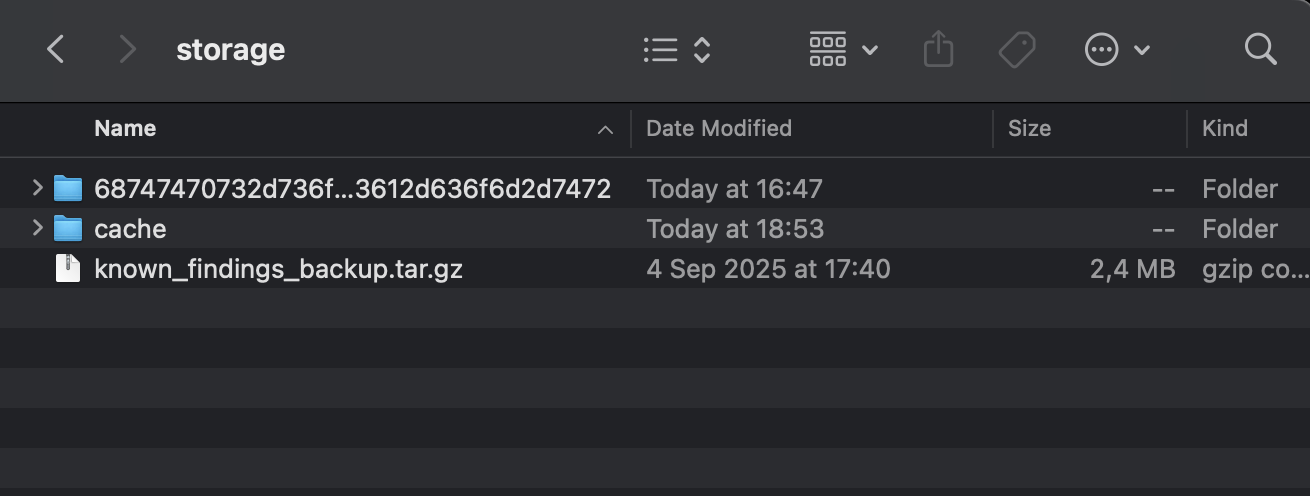Select the known_findings_backup.tar.gz archive icon
This screenshot has height=496, width=1310.
point(68,269)
